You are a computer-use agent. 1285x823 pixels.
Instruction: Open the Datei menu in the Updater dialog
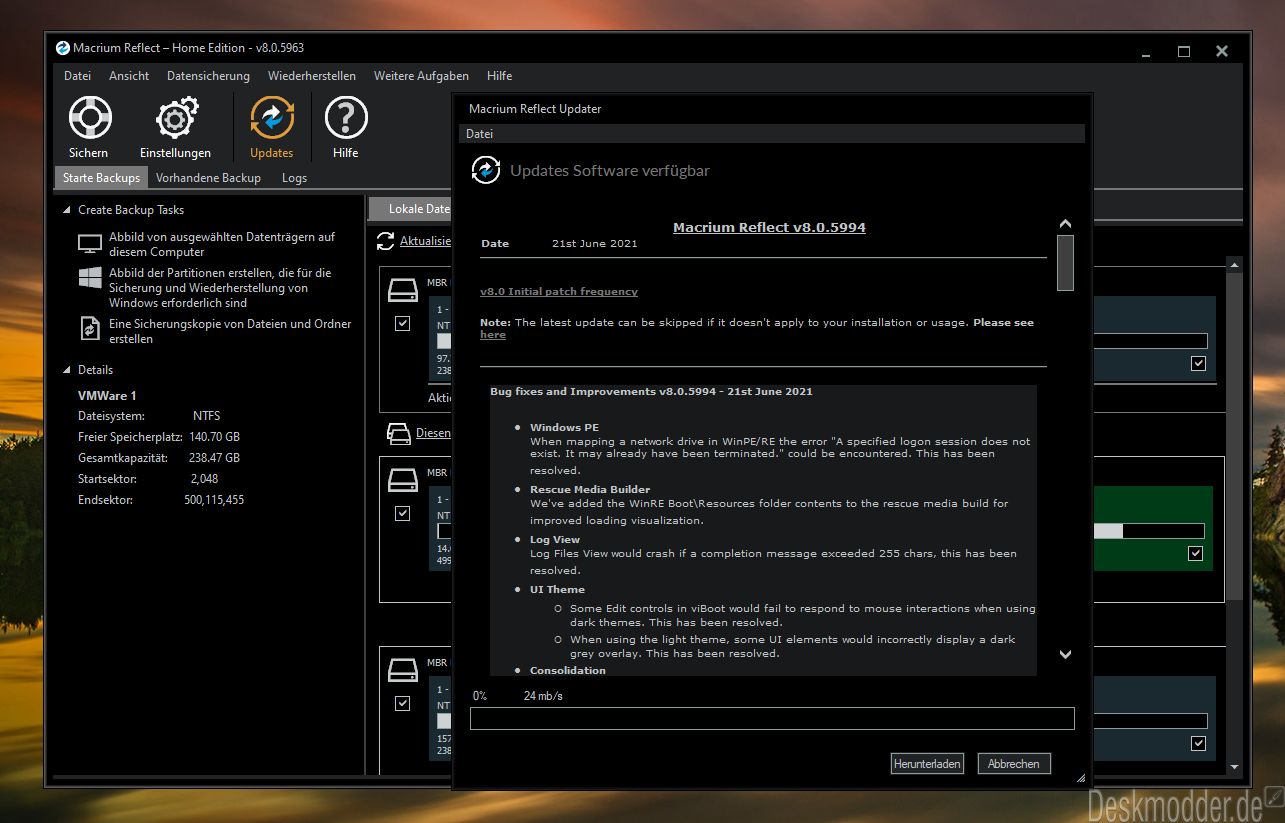point(479,134)
